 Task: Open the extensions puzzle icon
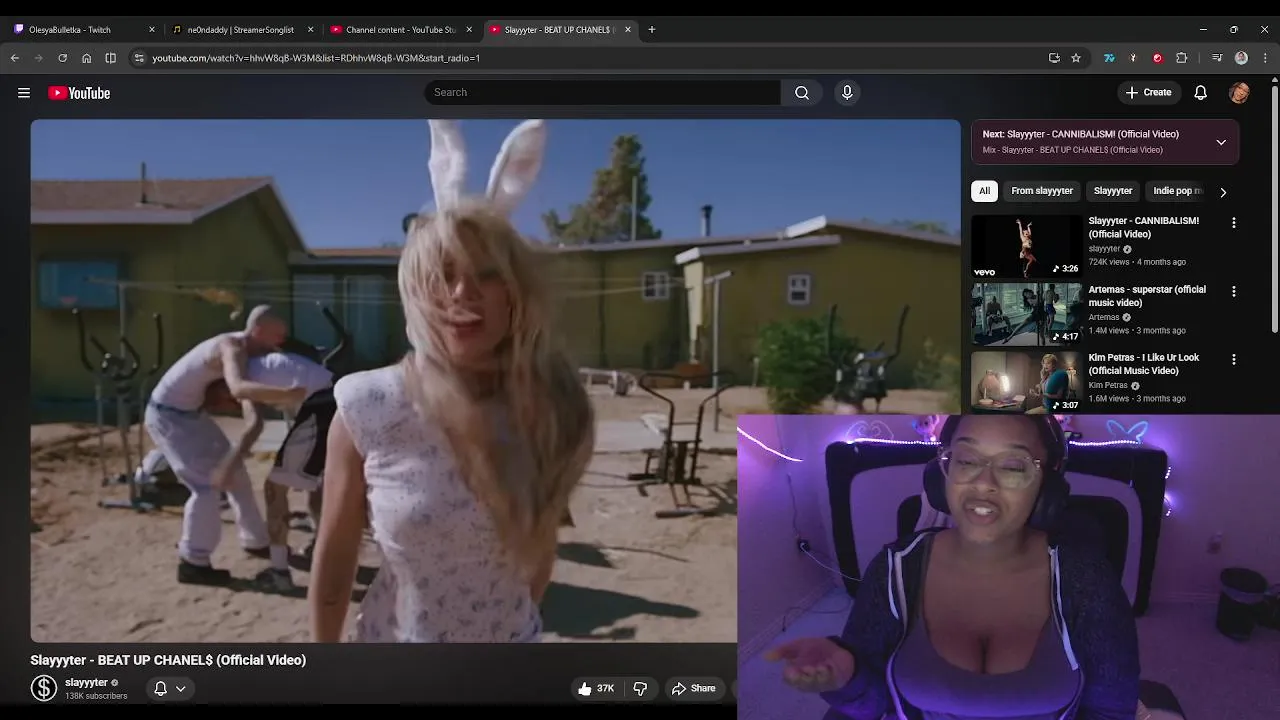1181,58
